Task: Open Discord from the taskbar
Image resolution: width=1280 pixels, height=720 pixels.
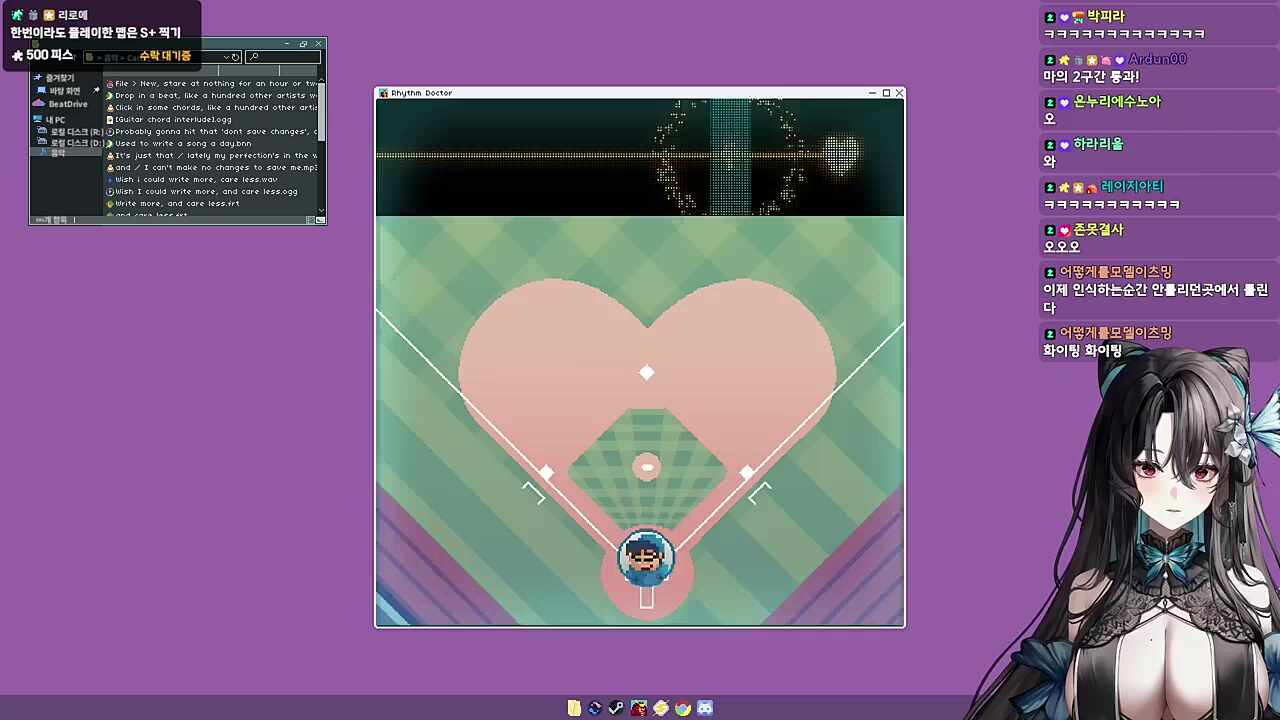Action: click(x=705, y=708)
